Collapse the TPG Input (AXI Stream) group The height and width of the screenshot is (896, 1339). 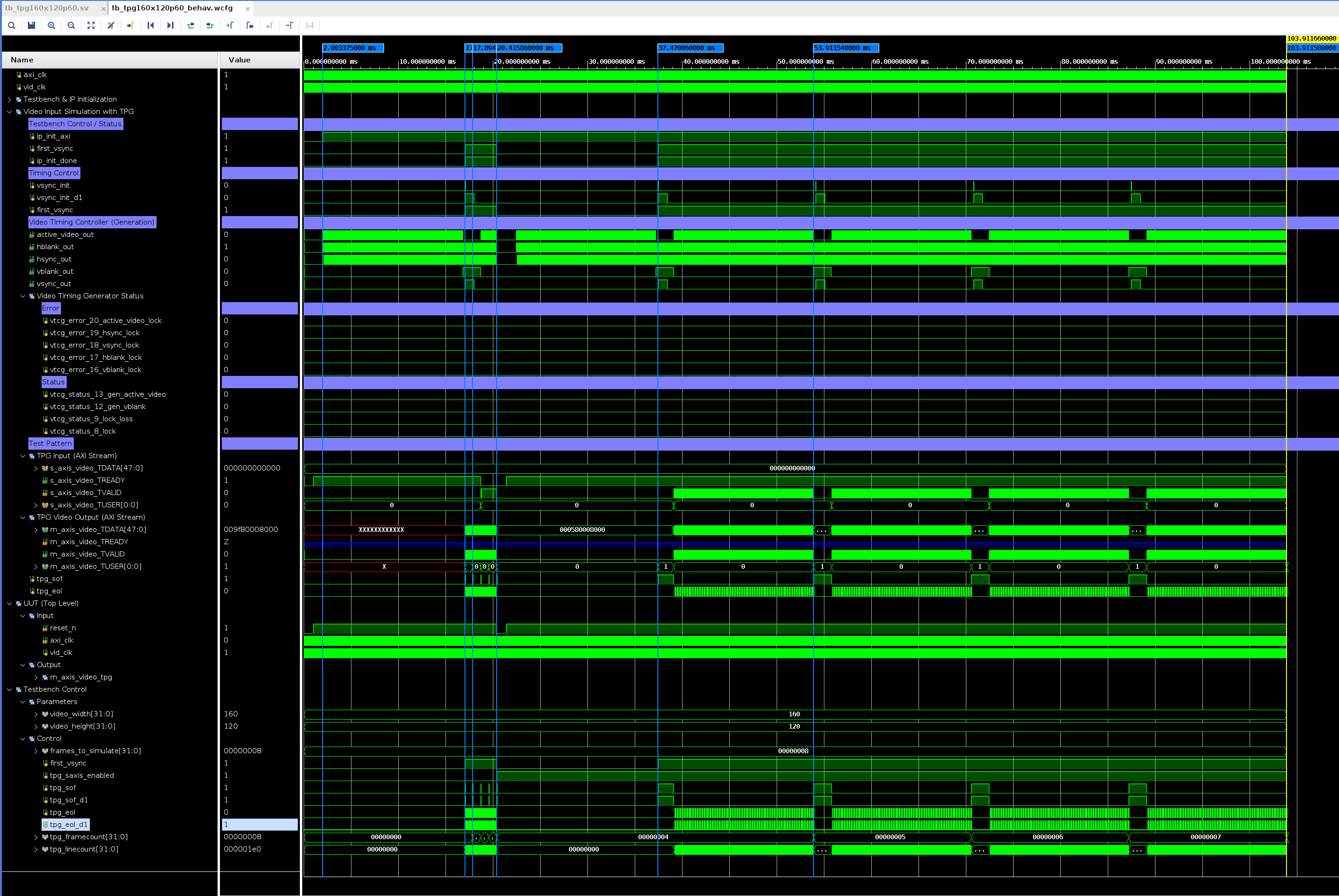click(x=23, y=456)
